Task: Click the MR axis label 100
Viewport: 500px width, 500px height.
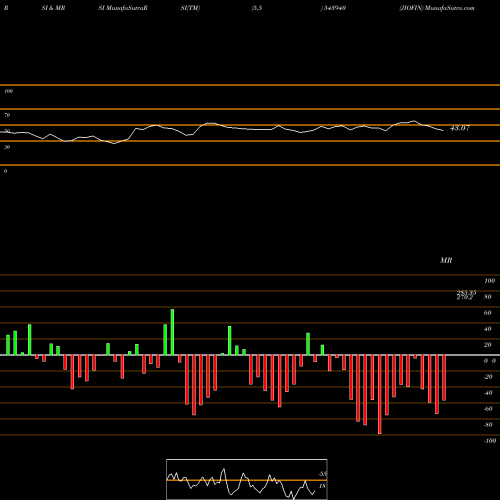Action: coord(489,281)
